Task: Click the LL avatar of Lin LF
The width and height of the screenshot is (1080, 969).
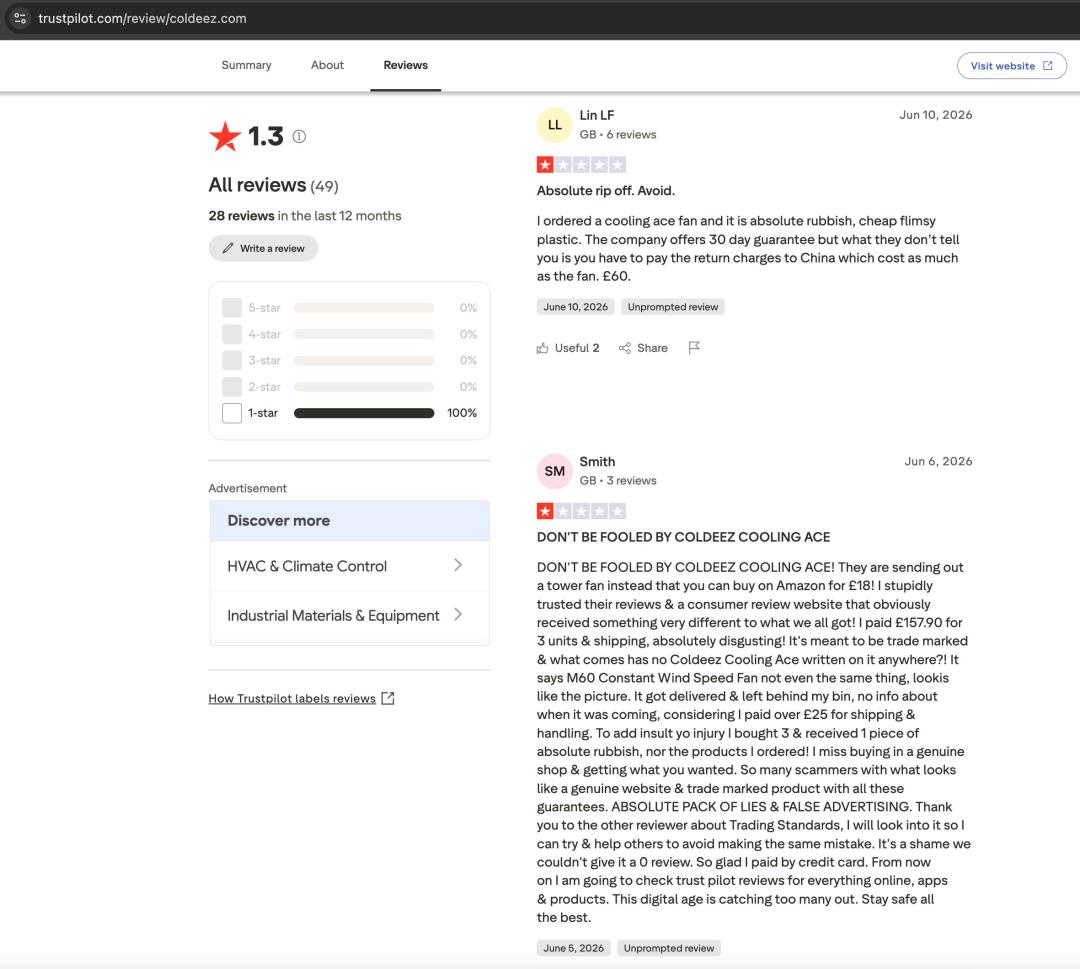Action: 554,125
